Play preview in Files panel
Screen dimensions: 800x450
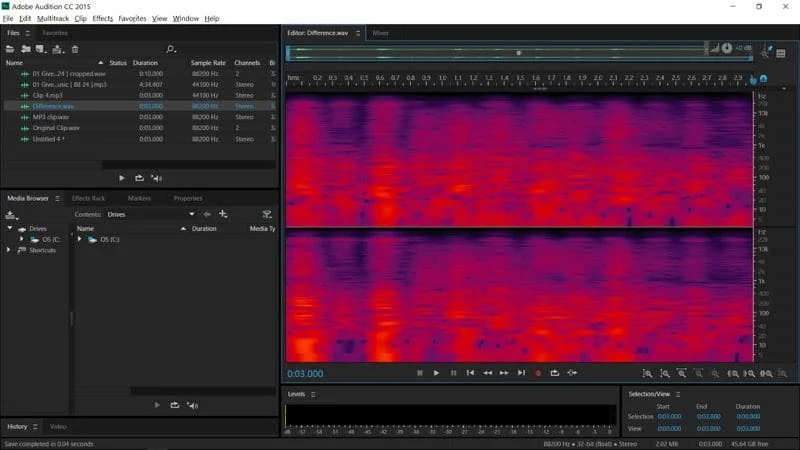pyautogui.click(x=121, y=178)
